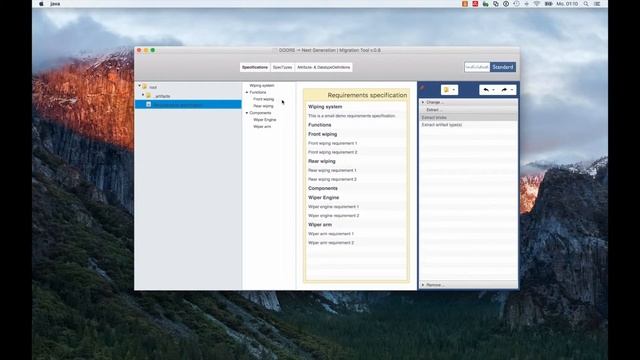Click the small demo requirements description text
The width and height of the screenshot is (640, 360).
coord(351,116)
